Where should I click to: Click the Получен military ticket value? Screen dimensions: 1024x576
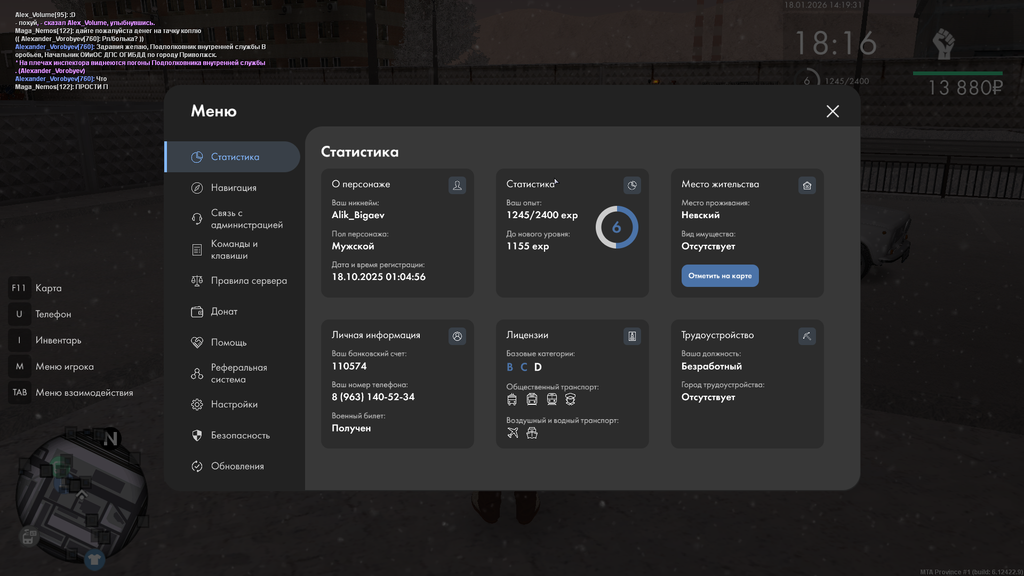tap(351, 428)
